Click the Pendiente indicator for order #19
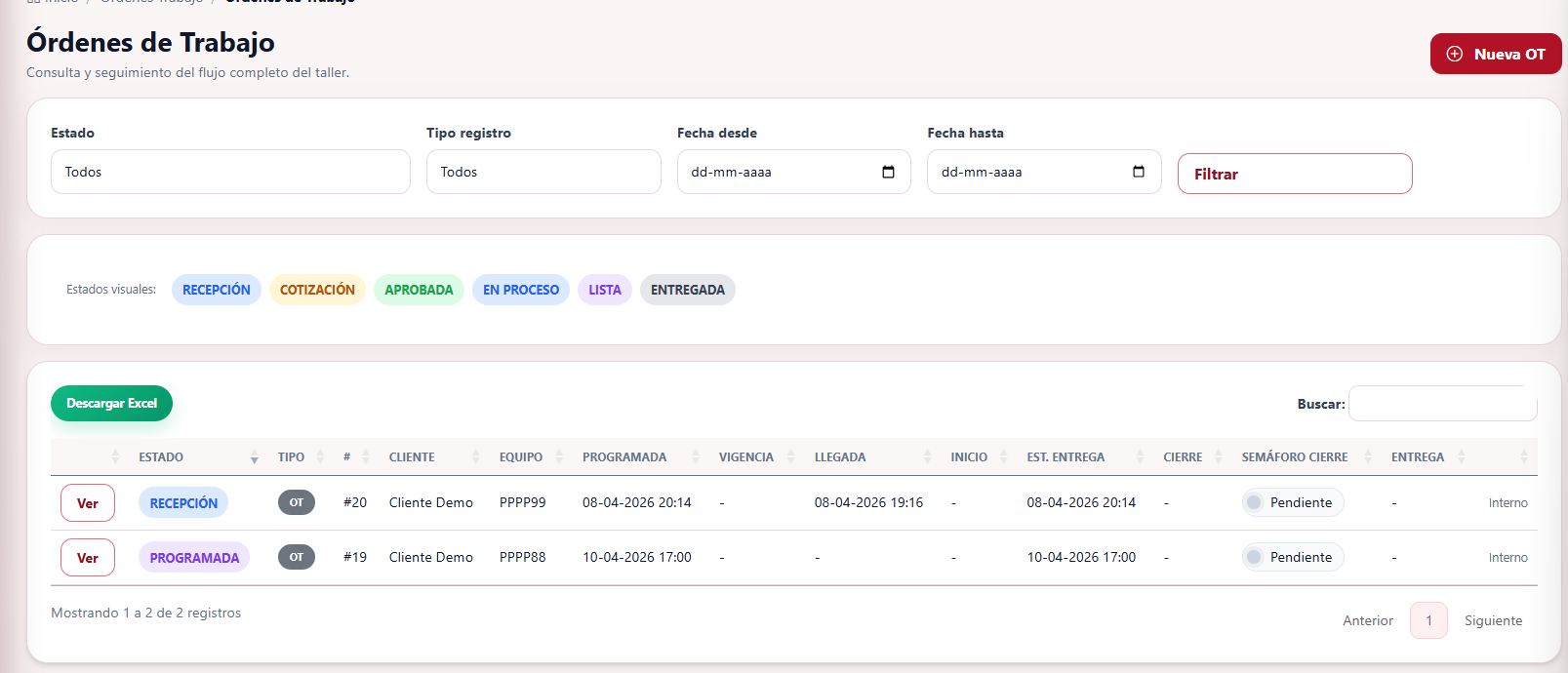1568x673 pixels. [x=1293, y=557]
